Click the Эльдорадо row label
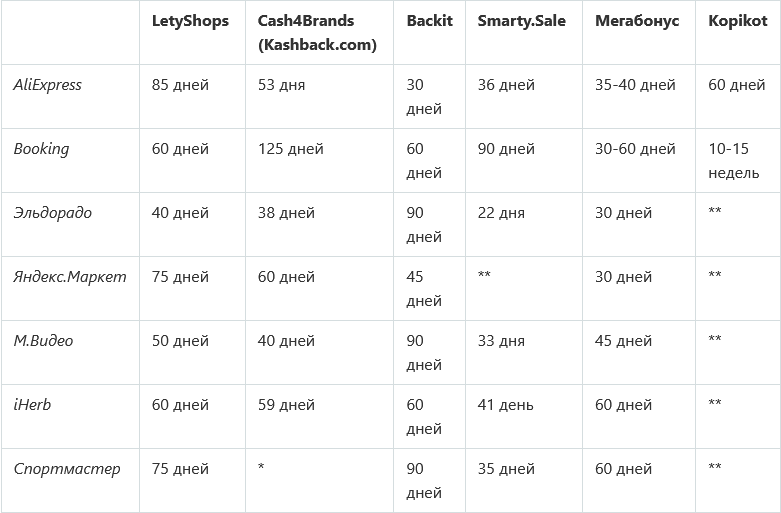781x513 pixels. pos(52,213)
